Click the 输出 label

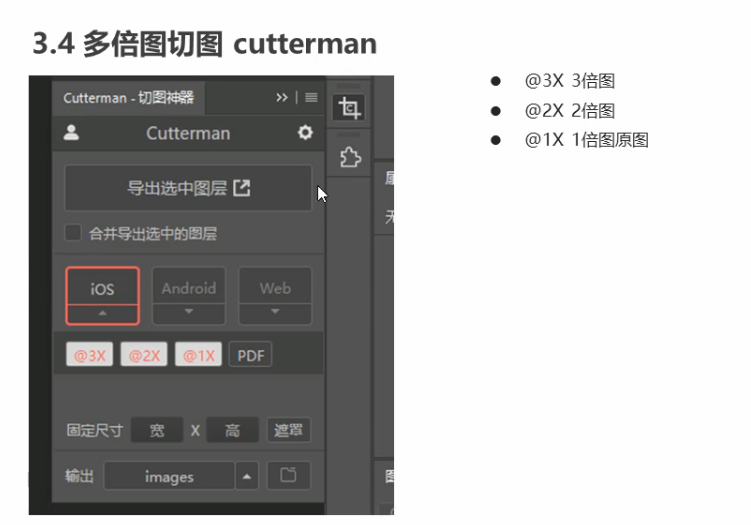tap(80, 476)
